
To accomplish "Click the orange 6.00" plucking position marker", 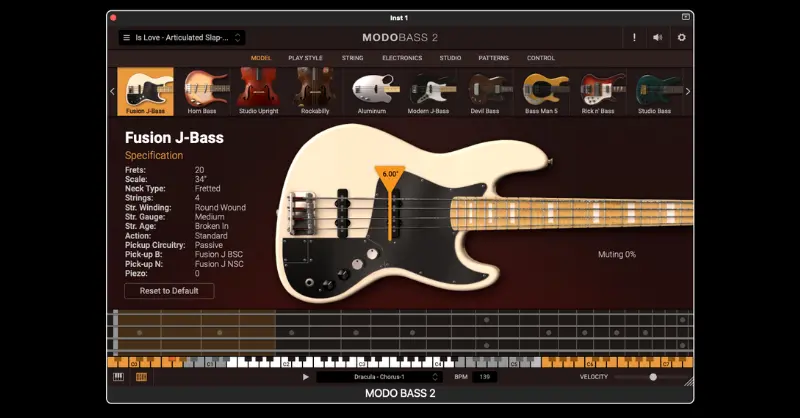I will [x=390, y=175].
